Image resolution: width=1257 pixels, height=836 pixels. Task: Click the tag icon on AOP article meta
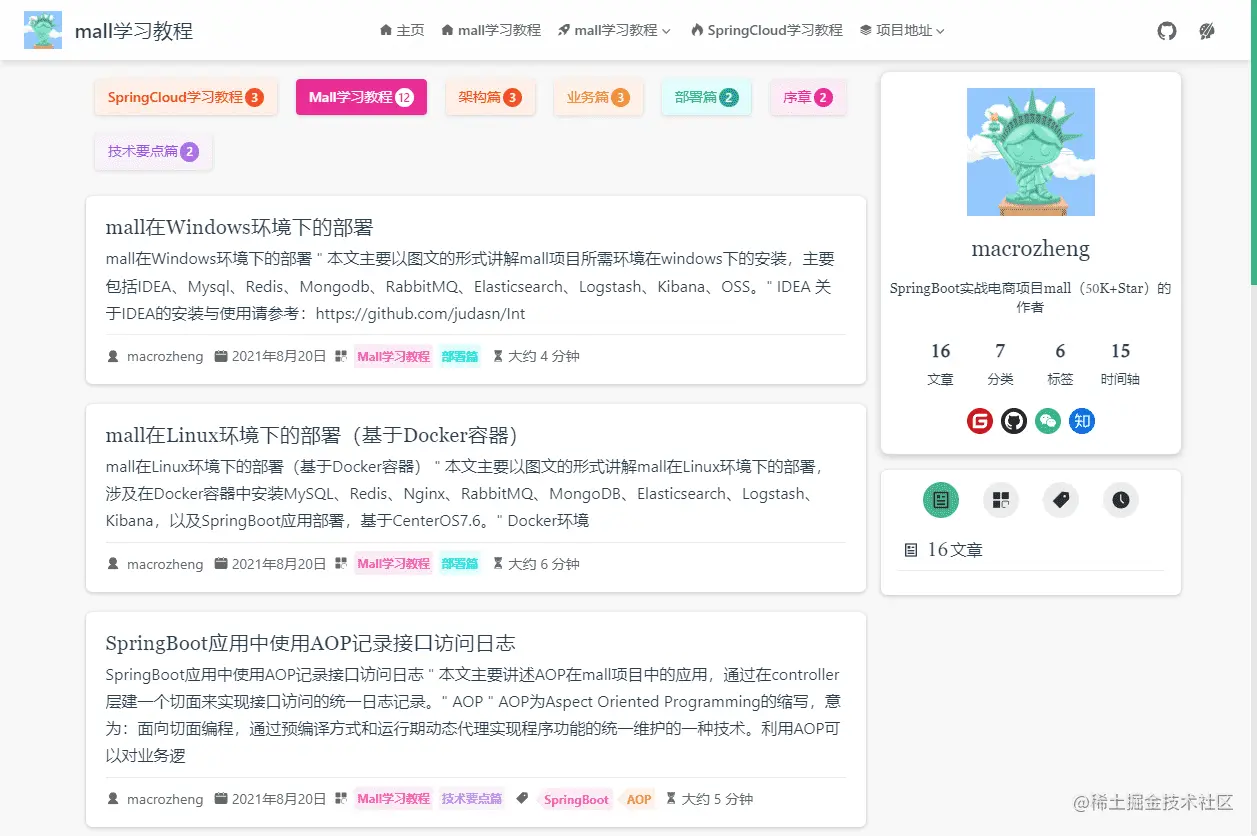(x=521, y=798)
